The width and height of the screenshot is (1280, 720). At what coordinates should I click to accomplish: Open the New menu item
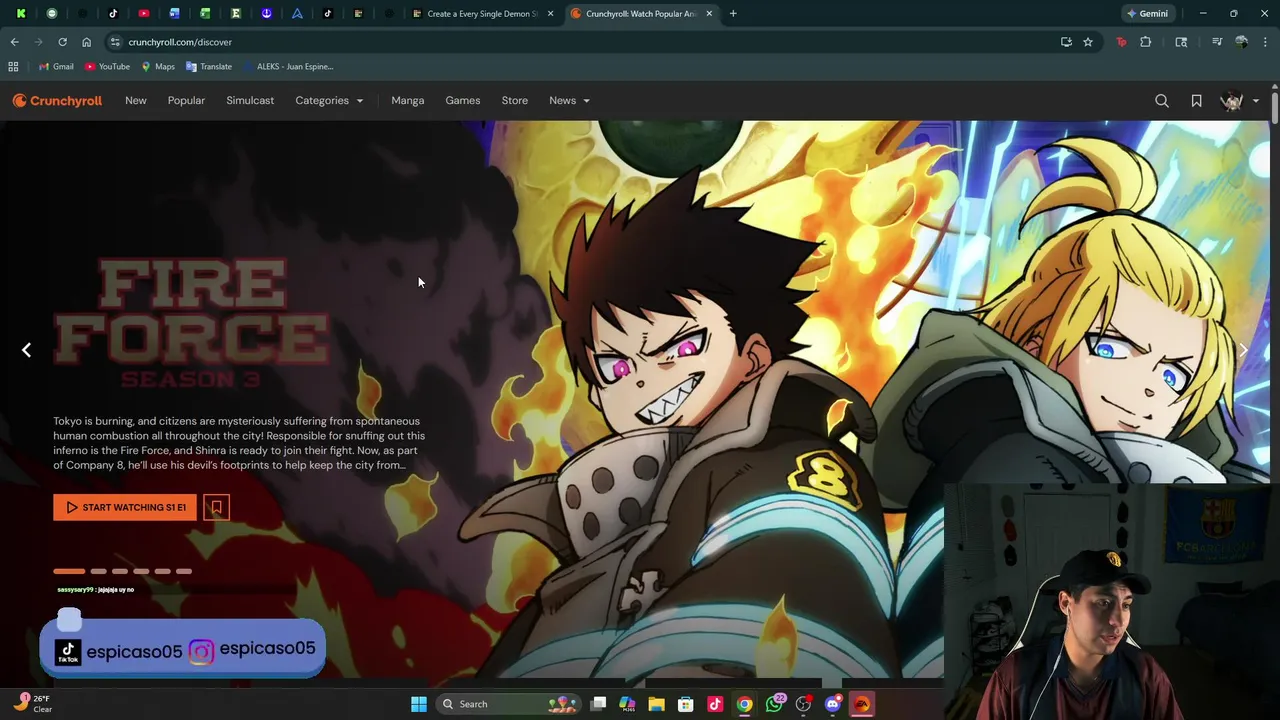136,100
